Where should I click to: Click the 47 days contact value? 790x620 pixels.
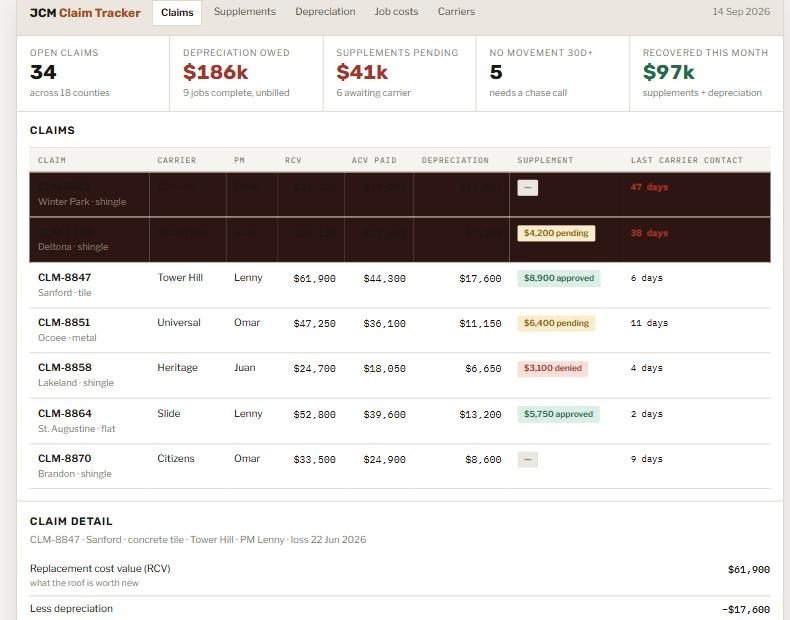point(649,187)
